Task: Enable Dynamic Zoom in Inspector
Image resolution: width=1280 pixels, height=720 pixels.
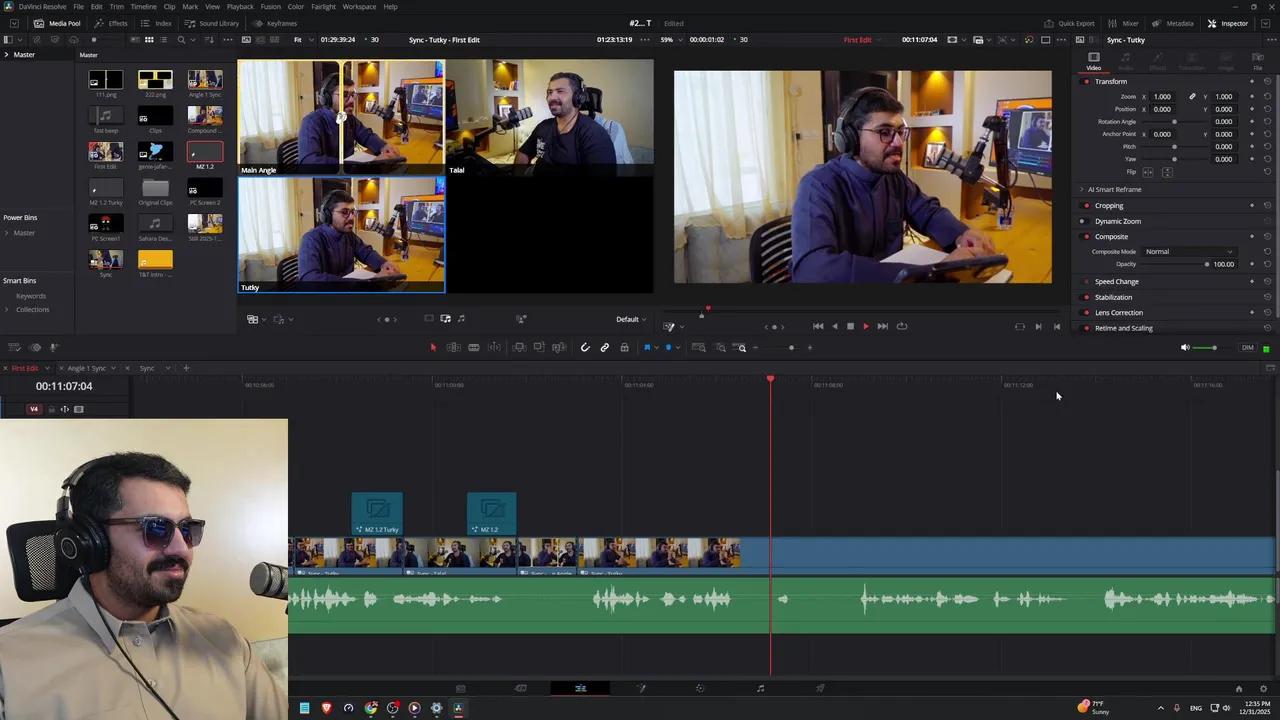Action: coord(1087,221)
